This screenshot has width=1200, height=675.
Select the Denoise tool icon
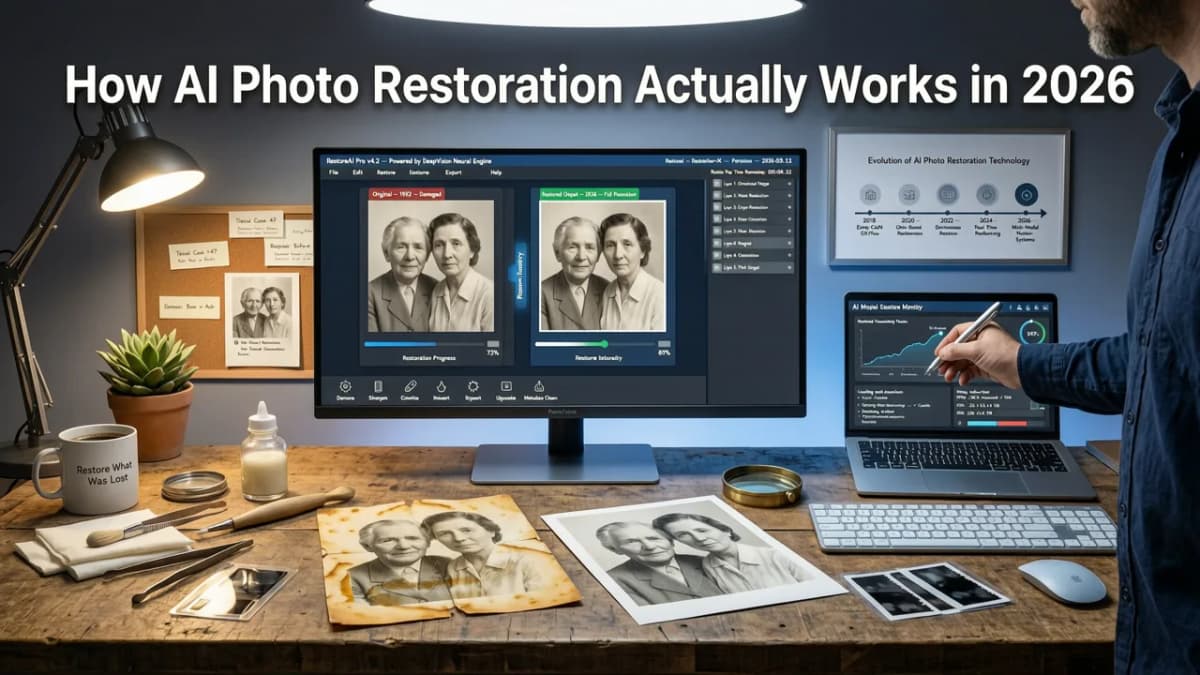click(x=345, y=386)
